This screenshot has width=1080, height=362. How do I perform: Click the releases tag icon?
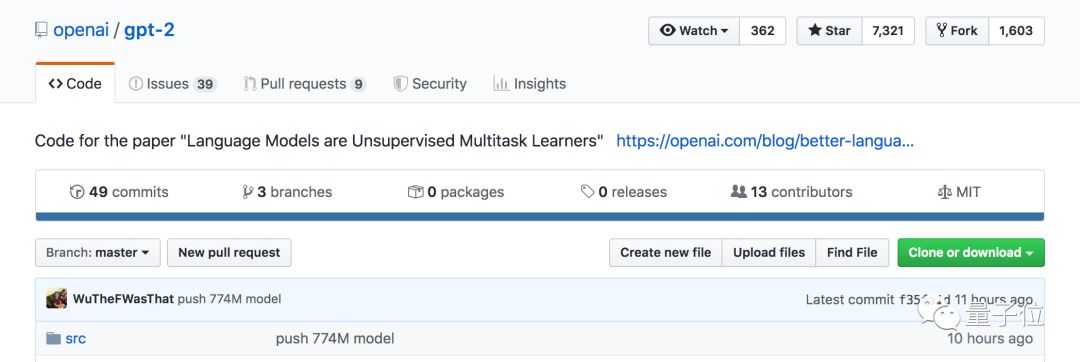(588, 192)
